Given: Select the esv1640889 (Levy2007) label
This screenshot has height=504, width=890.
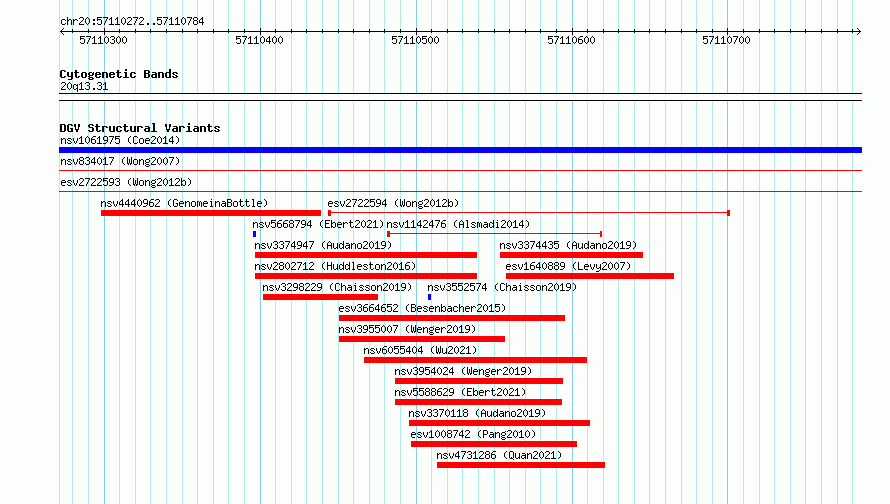Looking at the screenshot, I should (568, 266).
